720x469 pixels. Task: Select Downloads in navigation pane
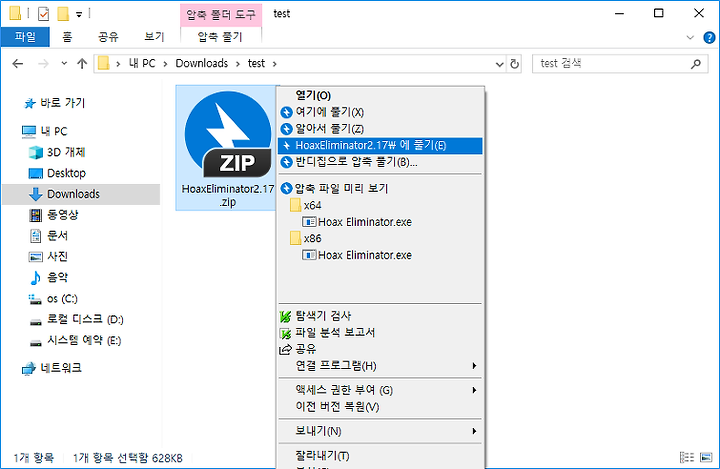pos(81,194)
